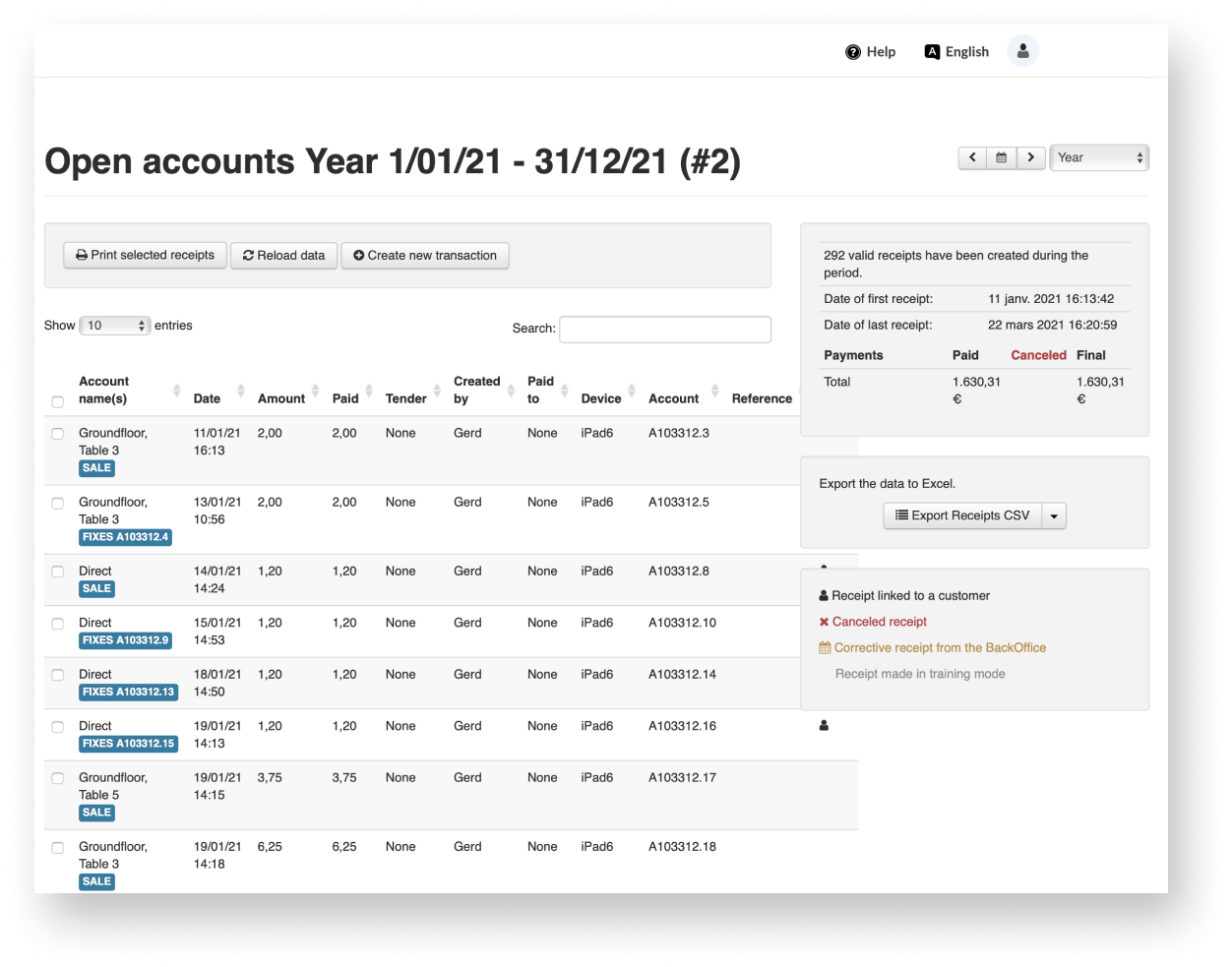Sort by Device column
The height and width of the screenshot is (967, 1232).
click(608, 398)
